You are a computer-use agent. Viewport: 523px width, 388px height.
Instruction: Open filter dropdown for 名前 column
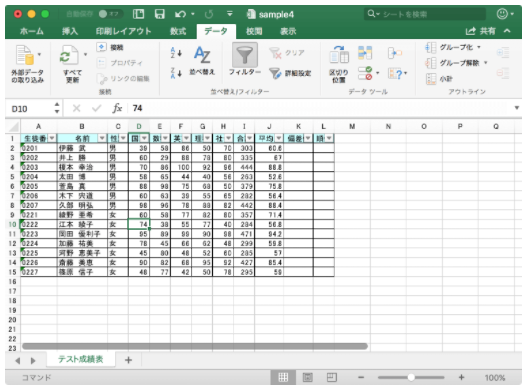(x=102, y=138)
